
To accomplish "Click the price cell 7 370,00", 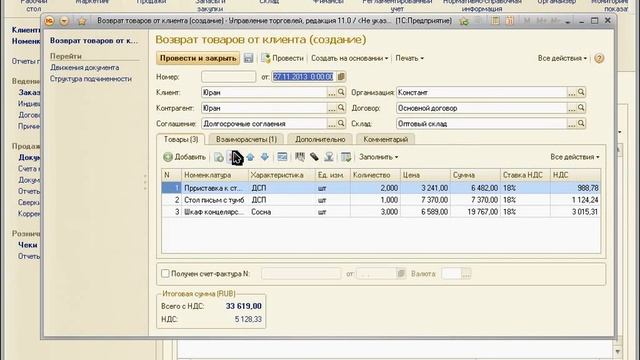I will click(x=425, y=200).
